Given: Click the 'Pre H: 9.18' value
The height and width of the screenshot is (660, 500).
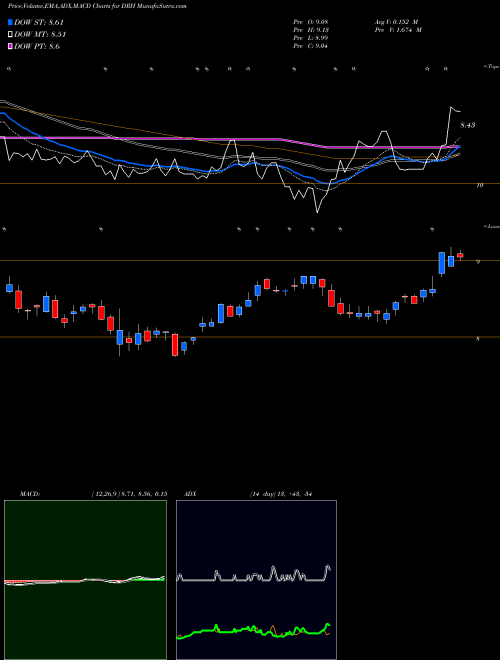Looking at the screenshot, I should pos(311,30).
